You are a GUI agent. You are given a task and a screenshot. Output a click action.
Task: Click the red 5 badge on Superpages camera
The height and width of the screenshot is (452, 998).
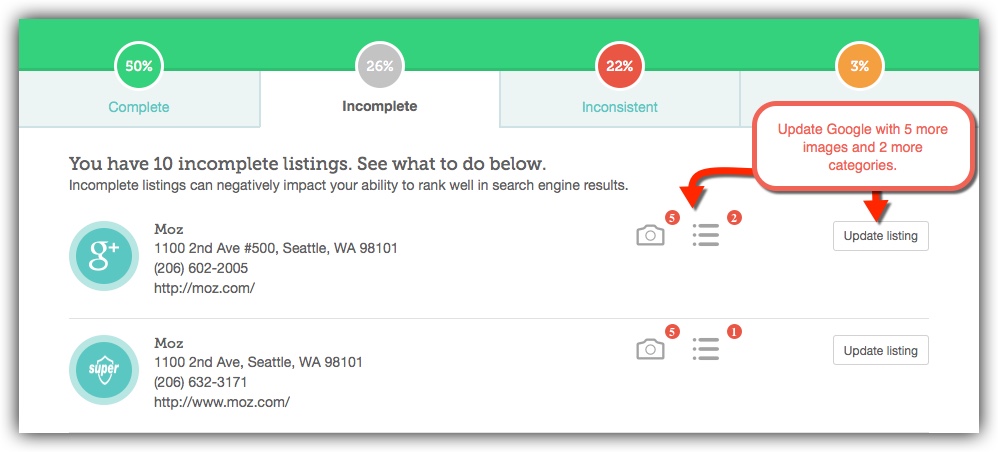coord(672,332)
